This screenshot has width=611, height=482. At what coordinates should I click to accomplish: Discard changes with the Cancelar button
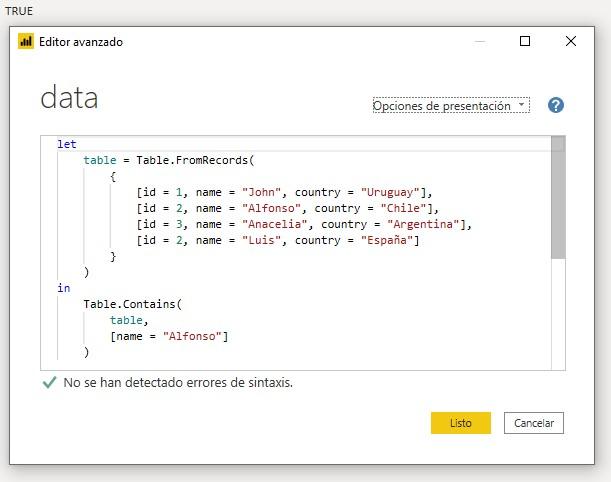point(534,423)
